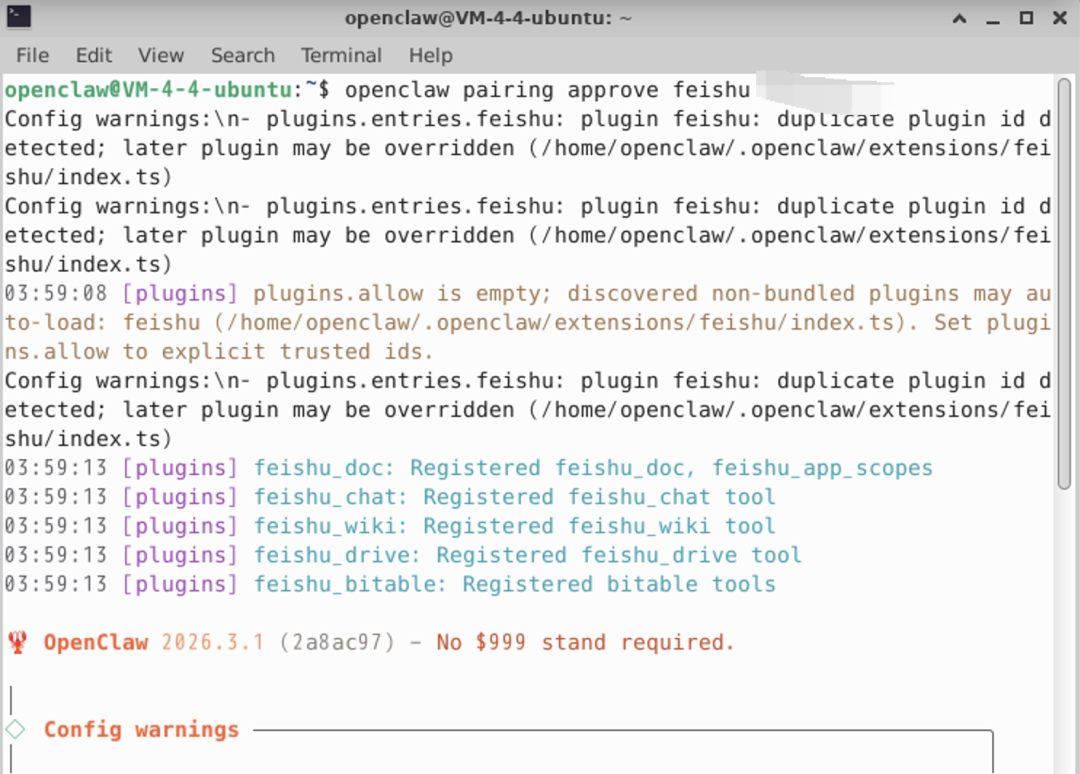Minimize the terminal window
The height and width of the screenshot is (774, 1080).
(x=993, y=18)
